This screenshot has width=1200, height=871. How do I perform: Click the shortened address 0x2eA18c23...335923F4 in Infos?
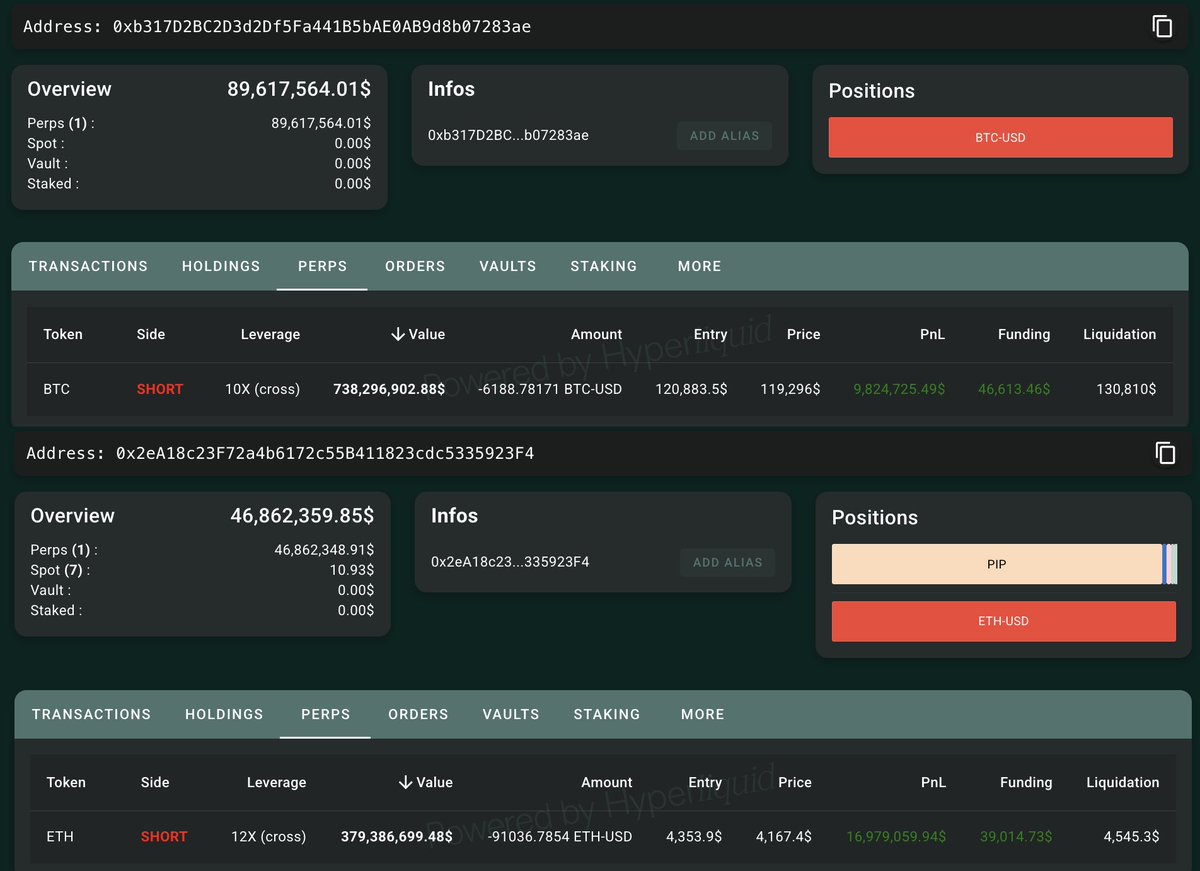pyautogui.click(x=510, y=562)
